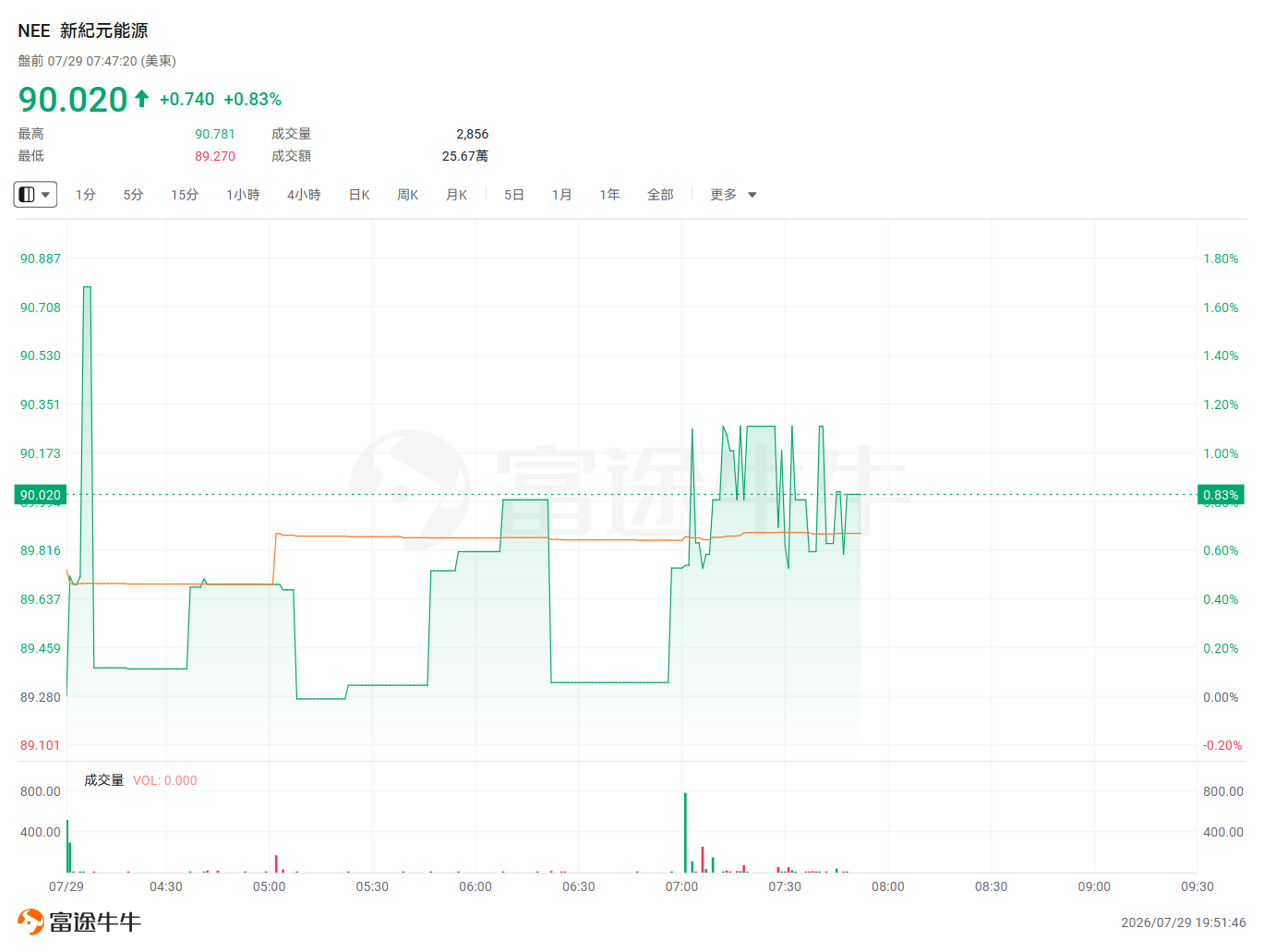This screenshot has width=1264, height=952.
Task: Select the 1年 range
Action: click(609, 195)
